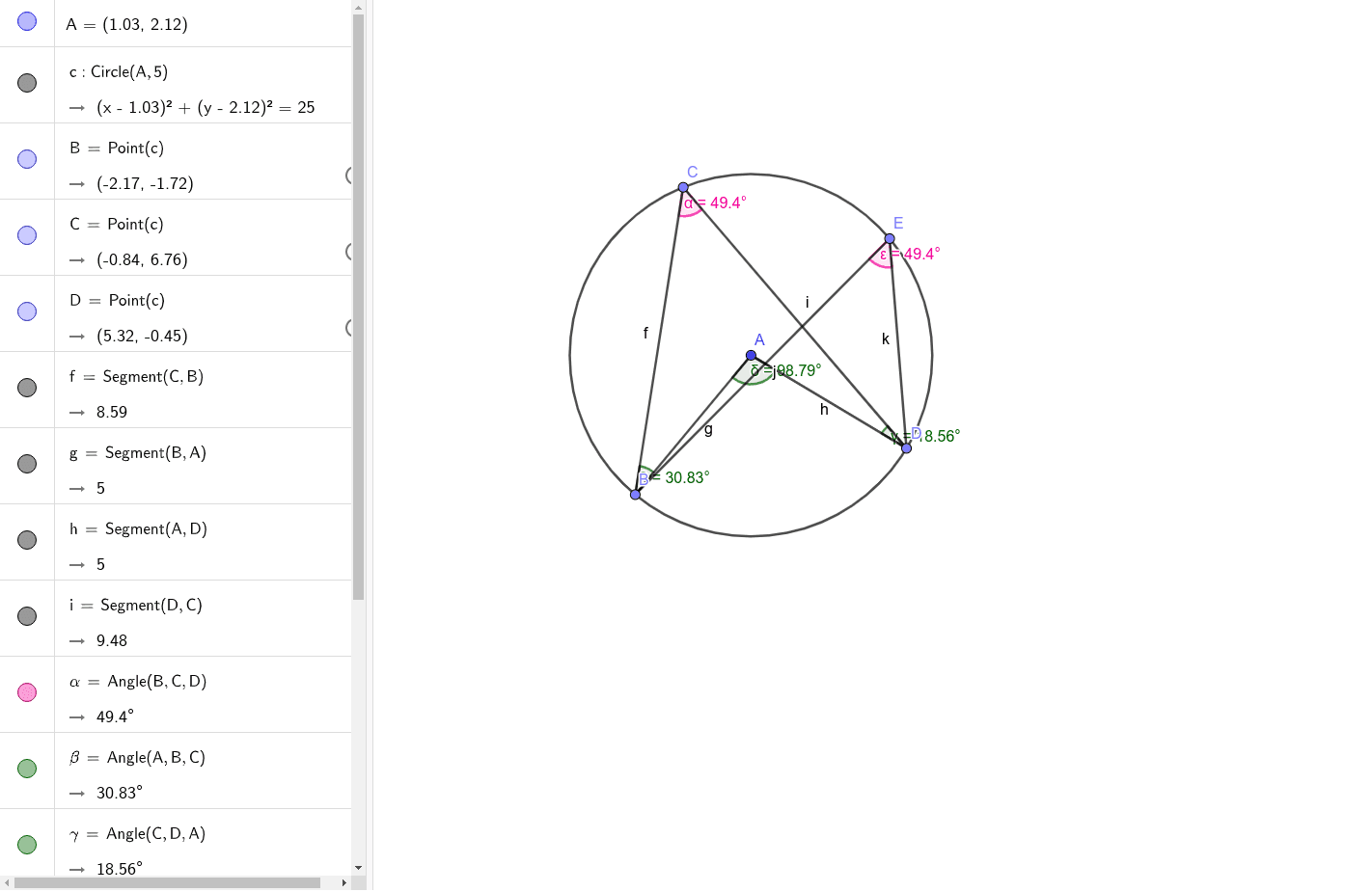1372x892 pixels.
Task: Toggle the green marble for angle β
Action: click(x=26, y=769)
